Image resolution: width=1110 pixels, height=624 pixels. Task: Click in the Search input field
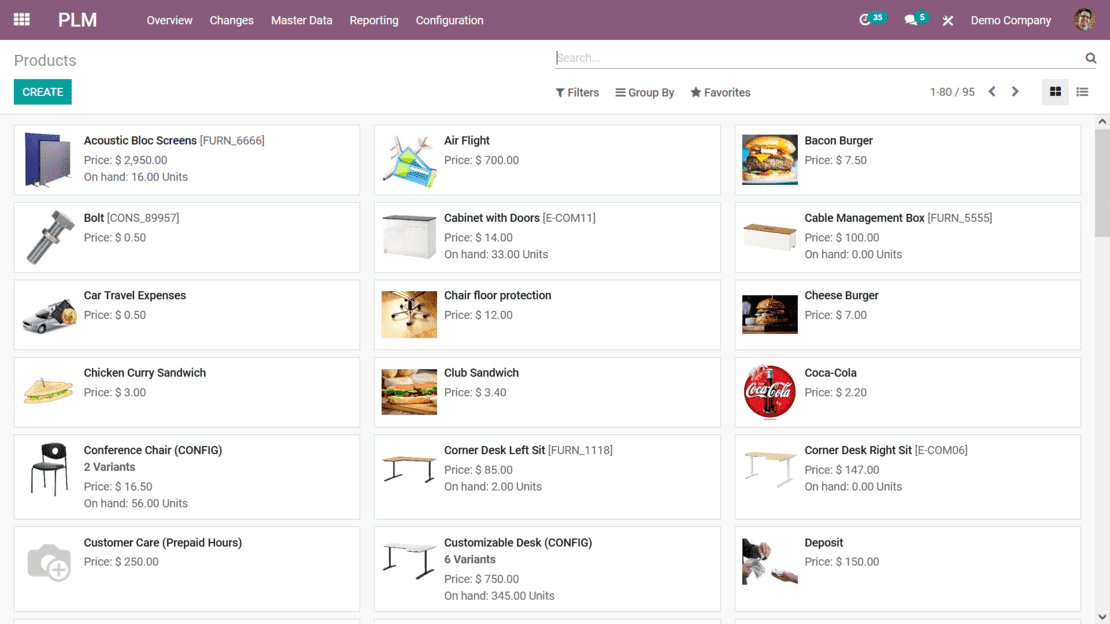pyautogui.click(x=815, y=58)
